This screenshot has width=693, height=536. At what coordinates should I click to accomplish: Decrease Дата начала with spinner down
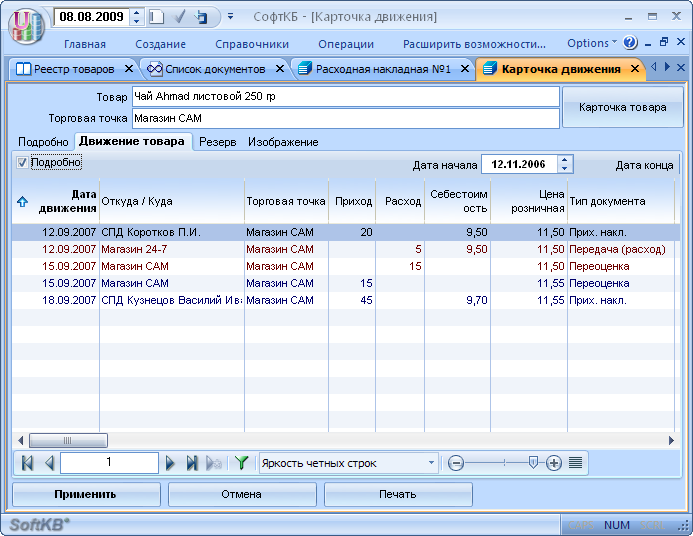(x=564, y=168)
